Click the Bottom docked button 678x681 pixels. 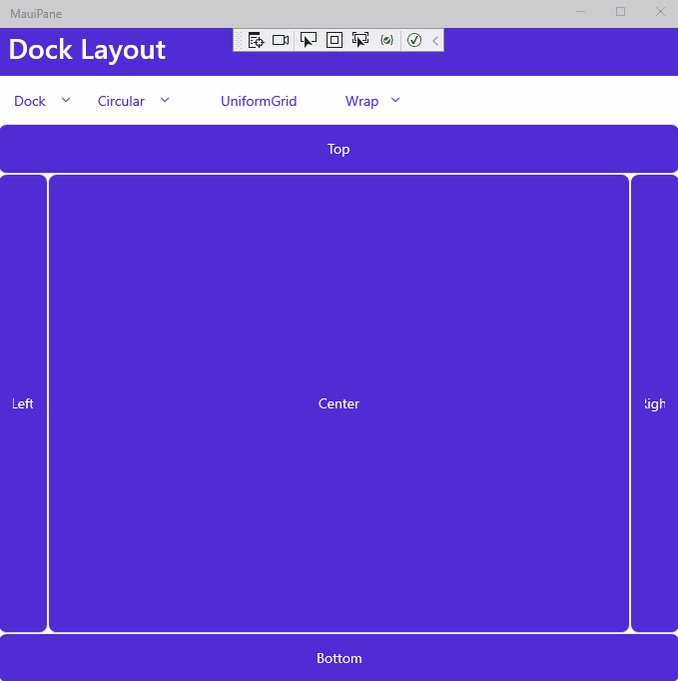(x=339, y=658)
